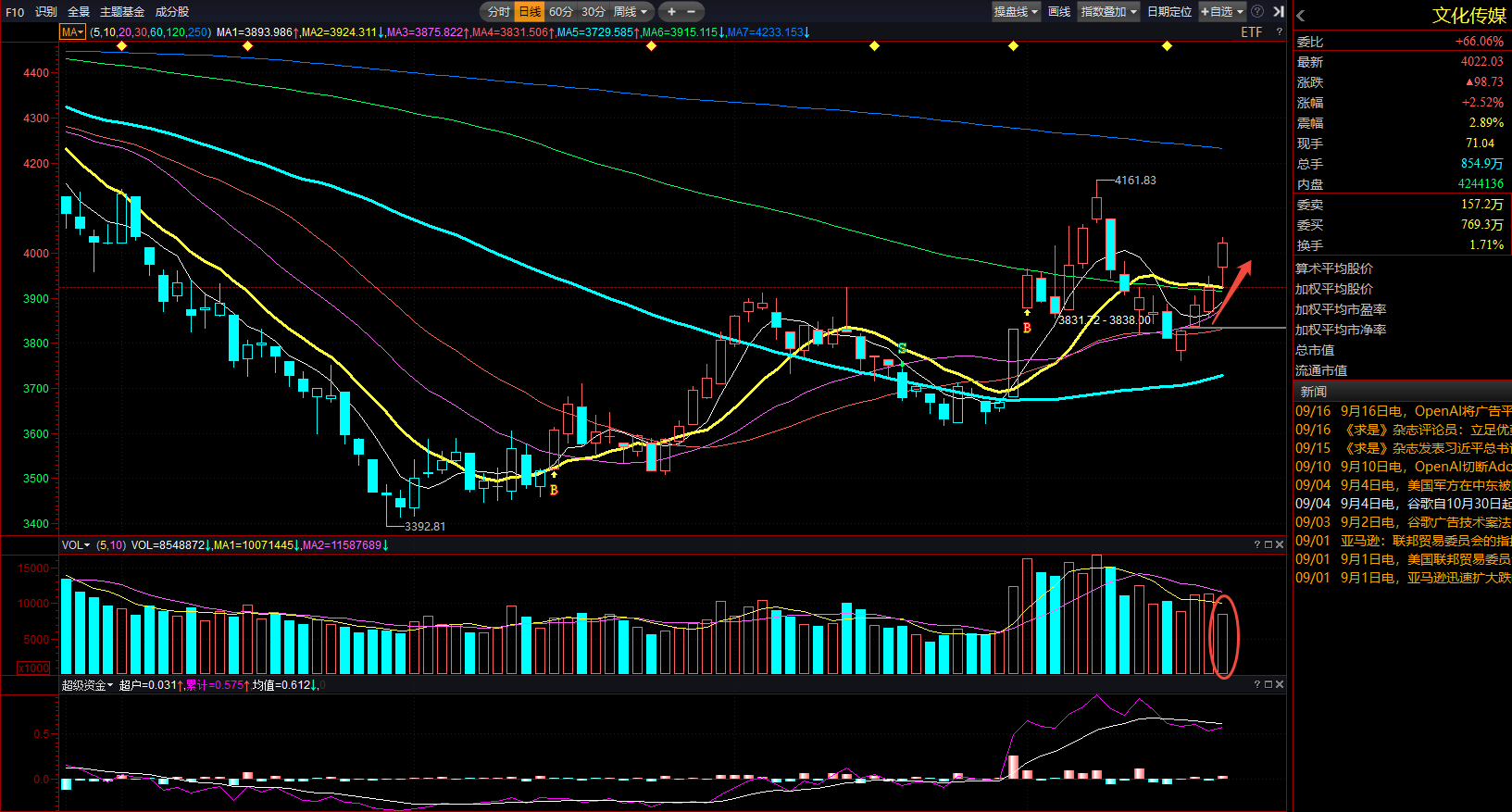The height and width of the screenshot is (812, 1512).
Task: Open the 全景 menu
Action: [79, 12]
